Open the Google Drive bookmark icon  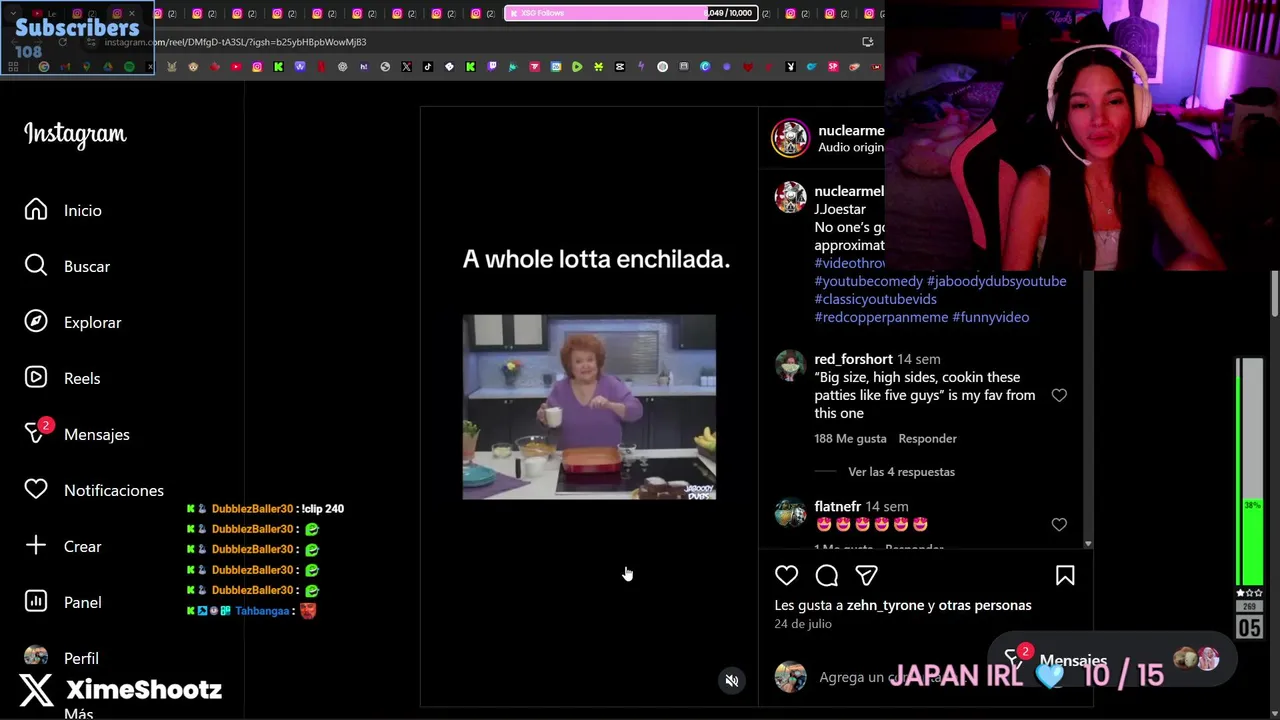(x=108, y=67)
